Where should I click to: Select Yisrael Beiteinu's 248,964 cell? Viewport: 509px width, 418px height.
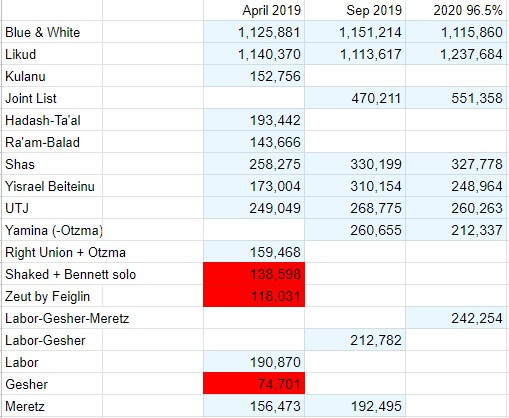click(457, 186)
